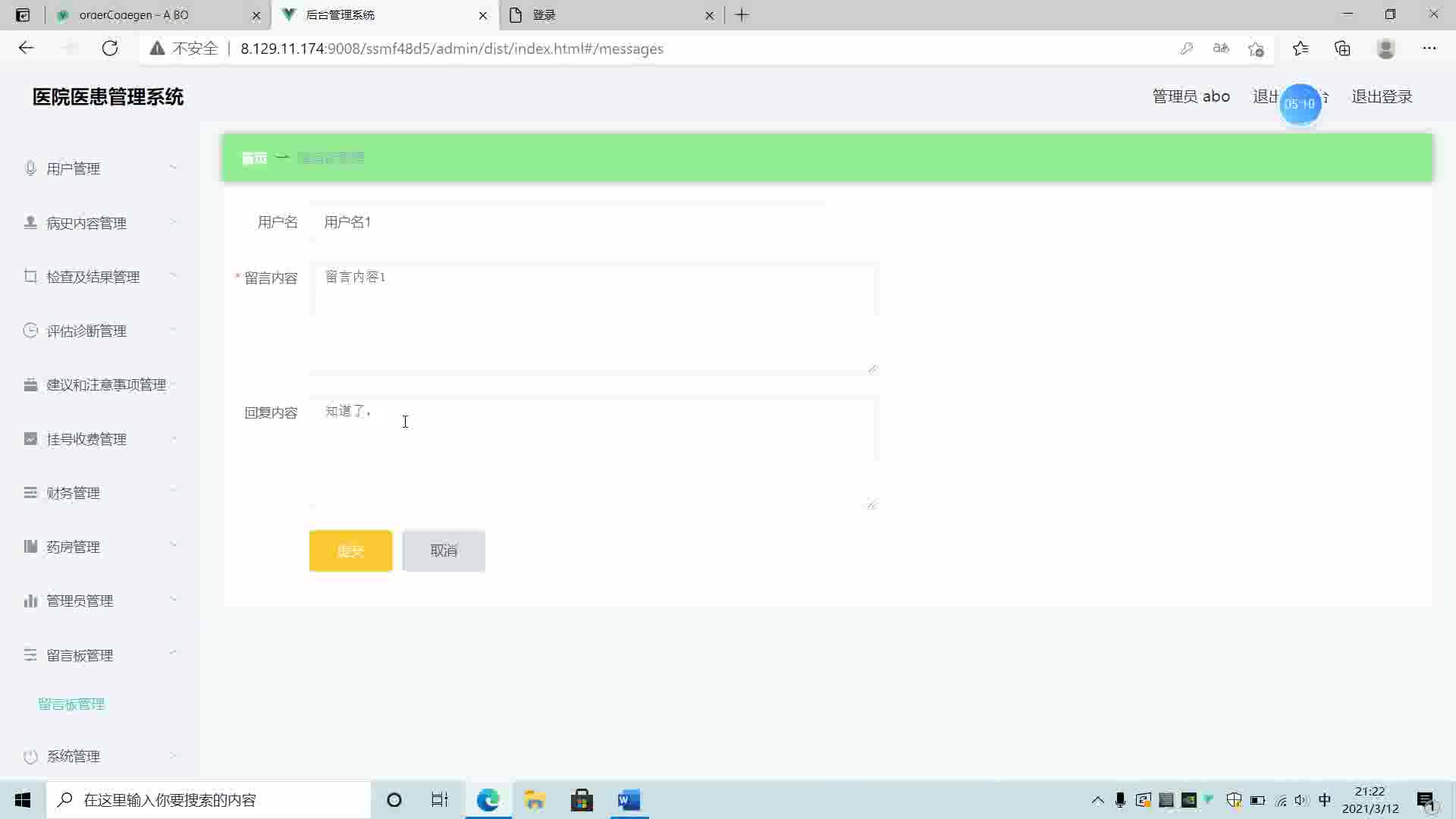The width and height of the screenshot is (1456, 819).
Task: Select the 留言板管理 submenu item
Action: click(x=71, y=704)
